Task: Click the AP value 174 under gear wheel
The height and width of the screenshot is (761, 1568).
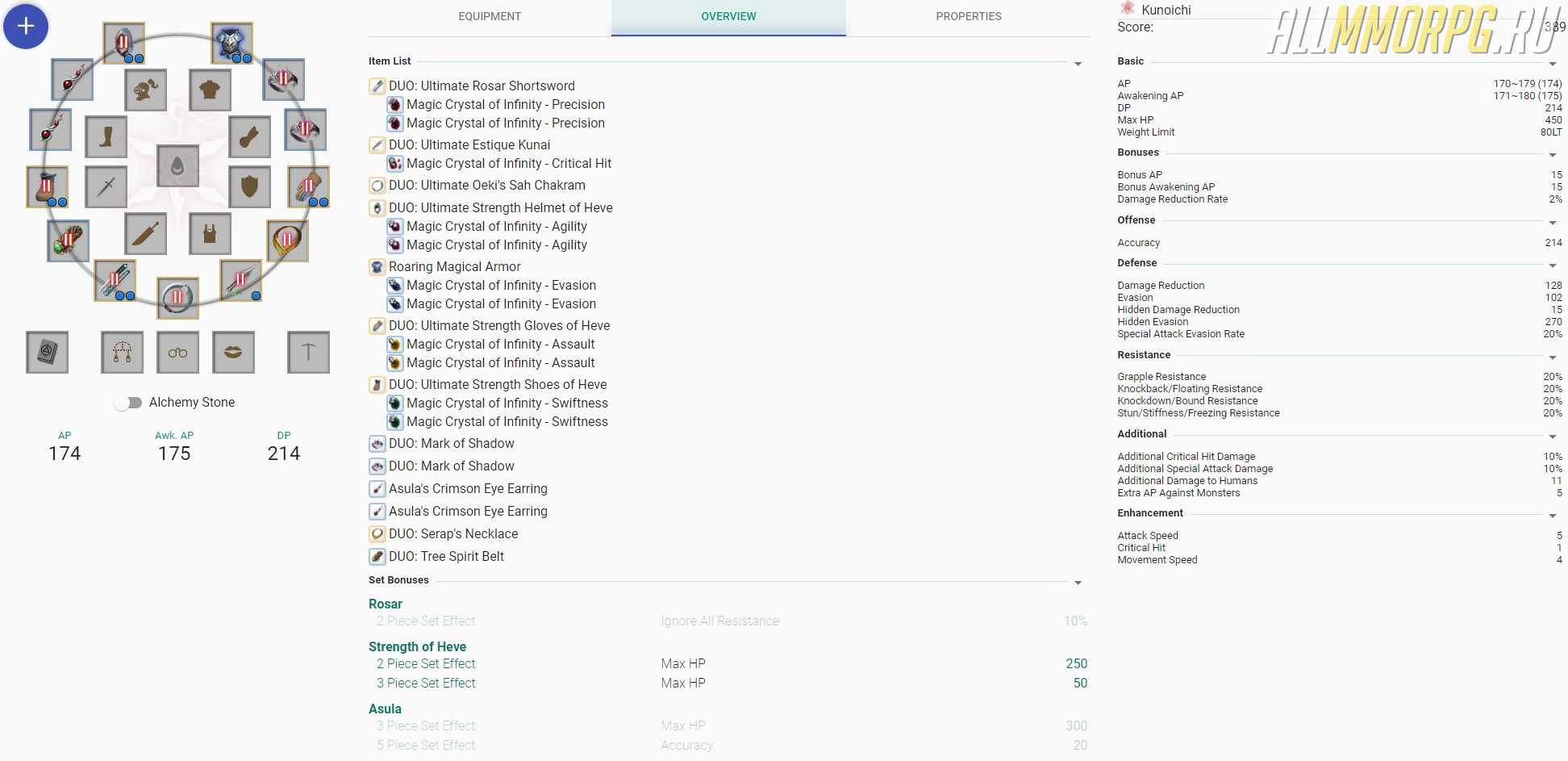Action: tap(65, 454)
